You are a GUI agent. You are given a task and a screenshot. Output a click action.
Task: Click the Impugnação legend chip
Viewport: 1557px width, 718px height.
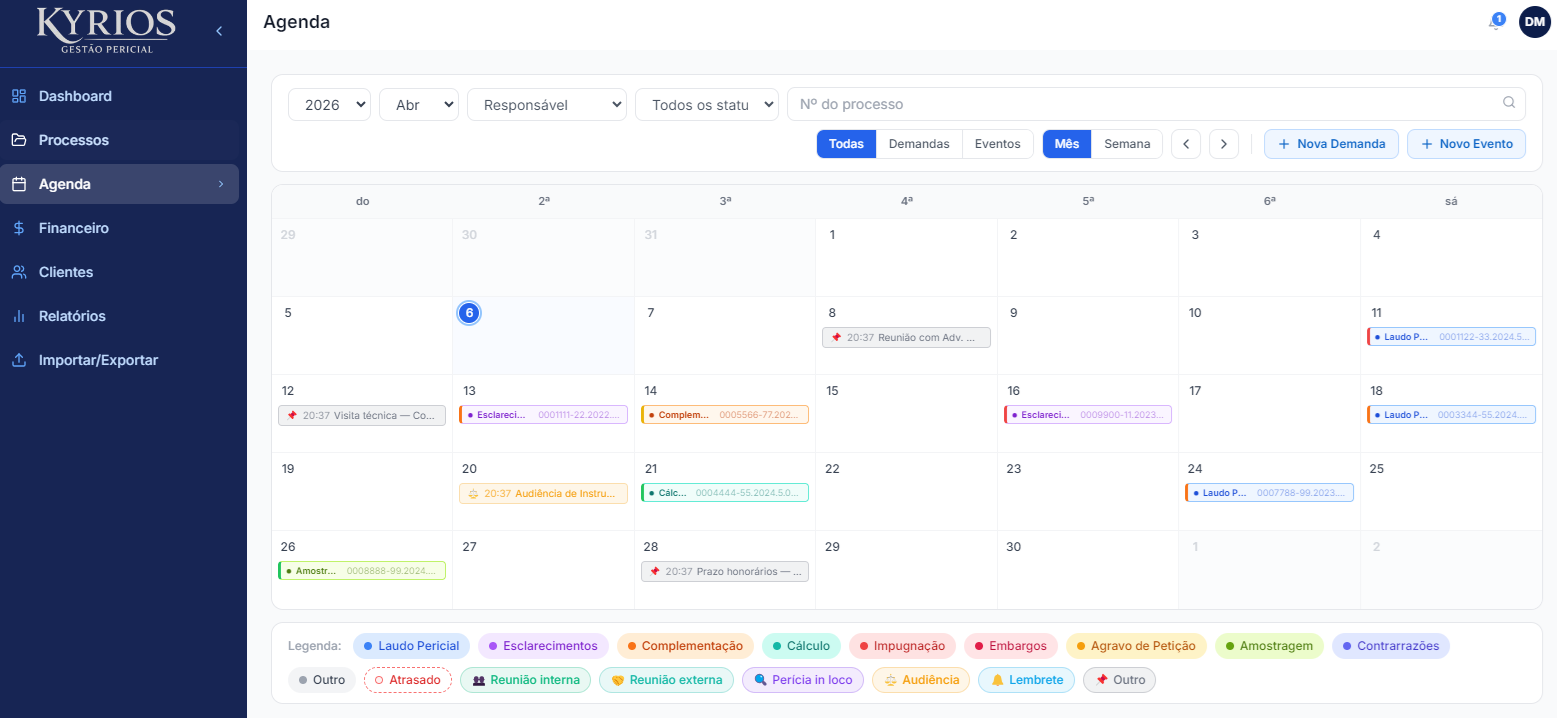pyautogui.click(x=903, y=646)
